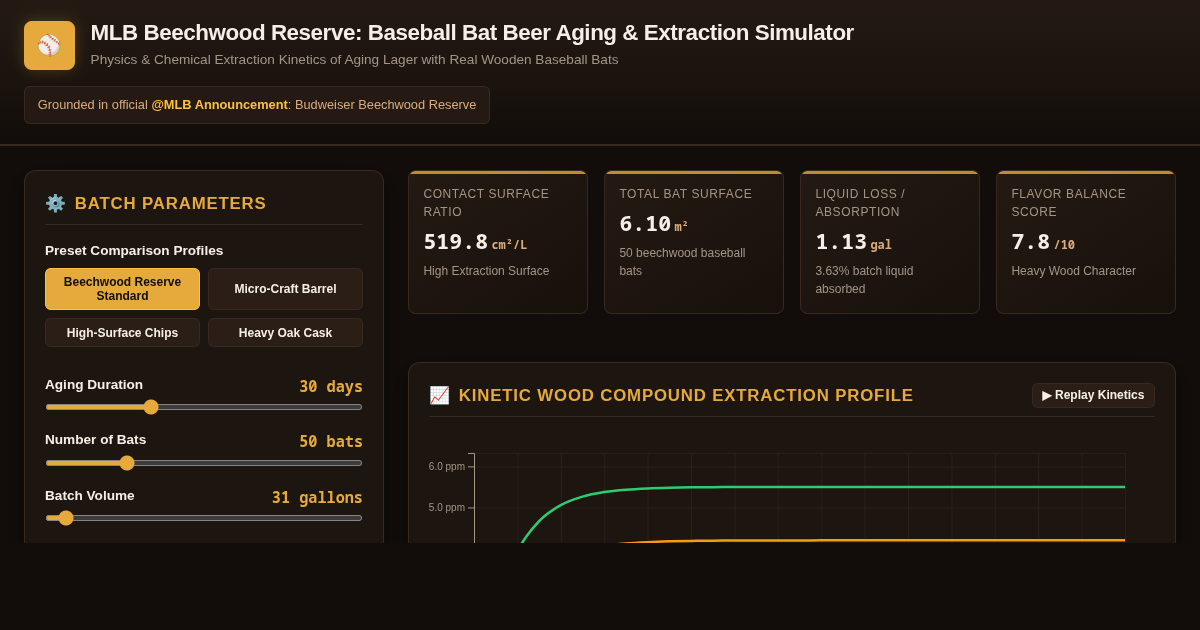The width and height of the screenshot is (1200, 630).
Task: Click '50 beechwood baseball bats' text
Action: pyautogui.click(x=682, y=262)
